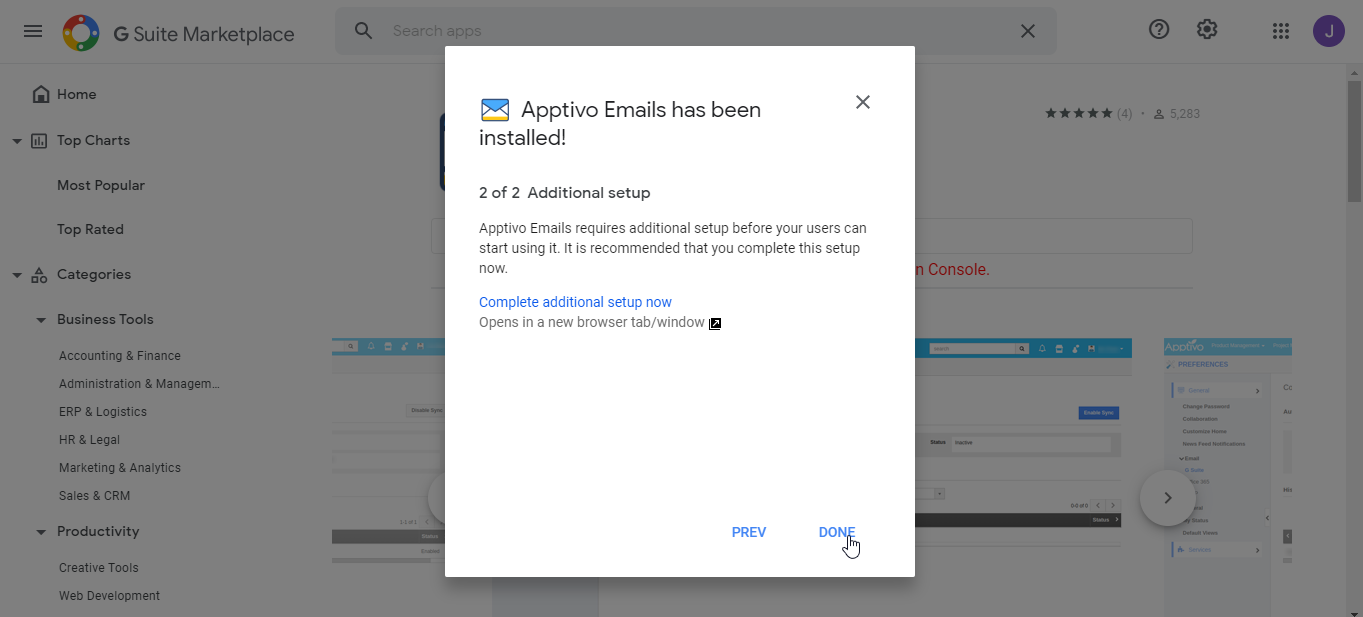1363x617 pixels.
Task: Click the 5,283 users count
Action: (x=1176, y=114)
